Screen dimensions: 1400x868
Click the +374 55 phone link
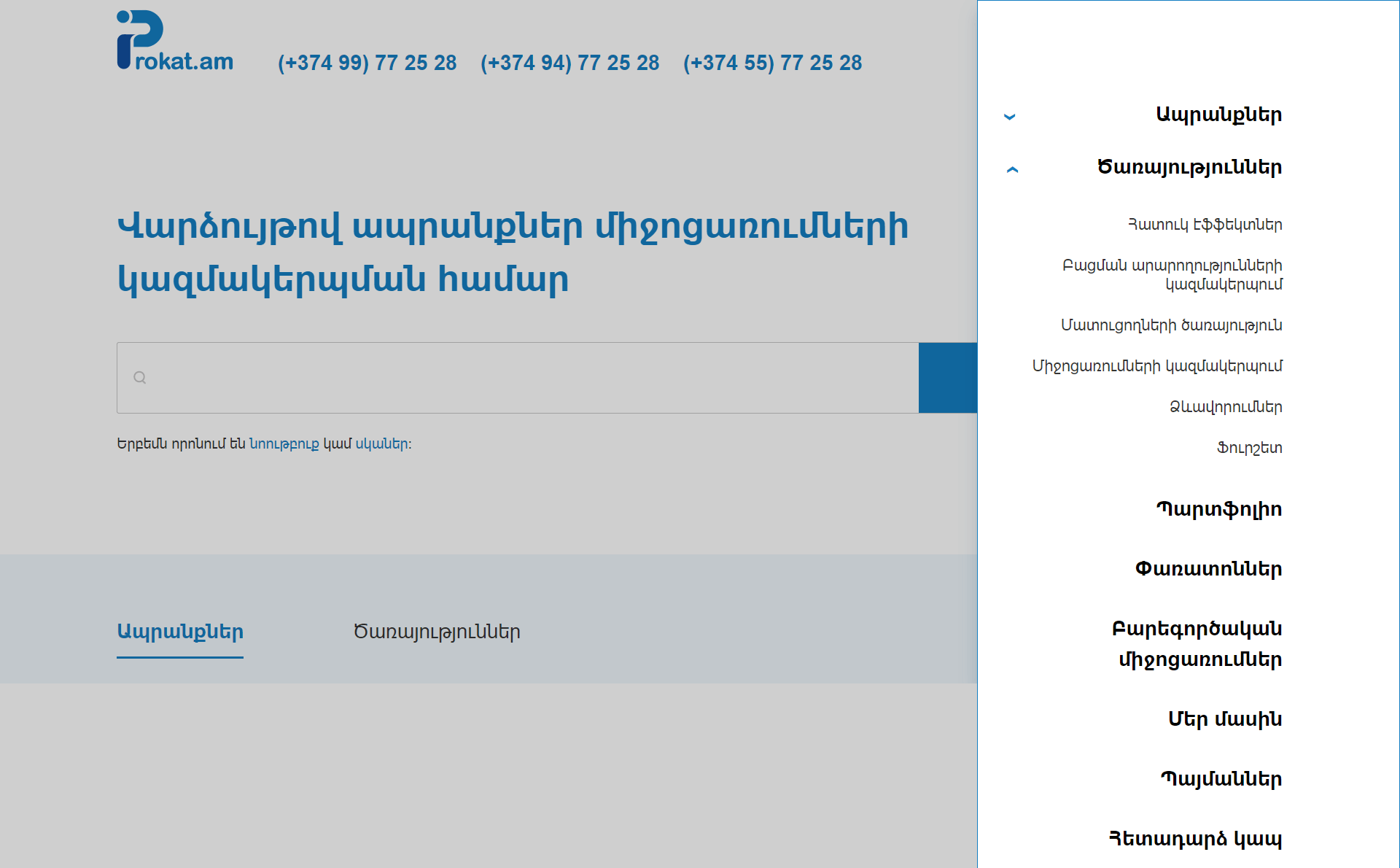pos(772,63)
